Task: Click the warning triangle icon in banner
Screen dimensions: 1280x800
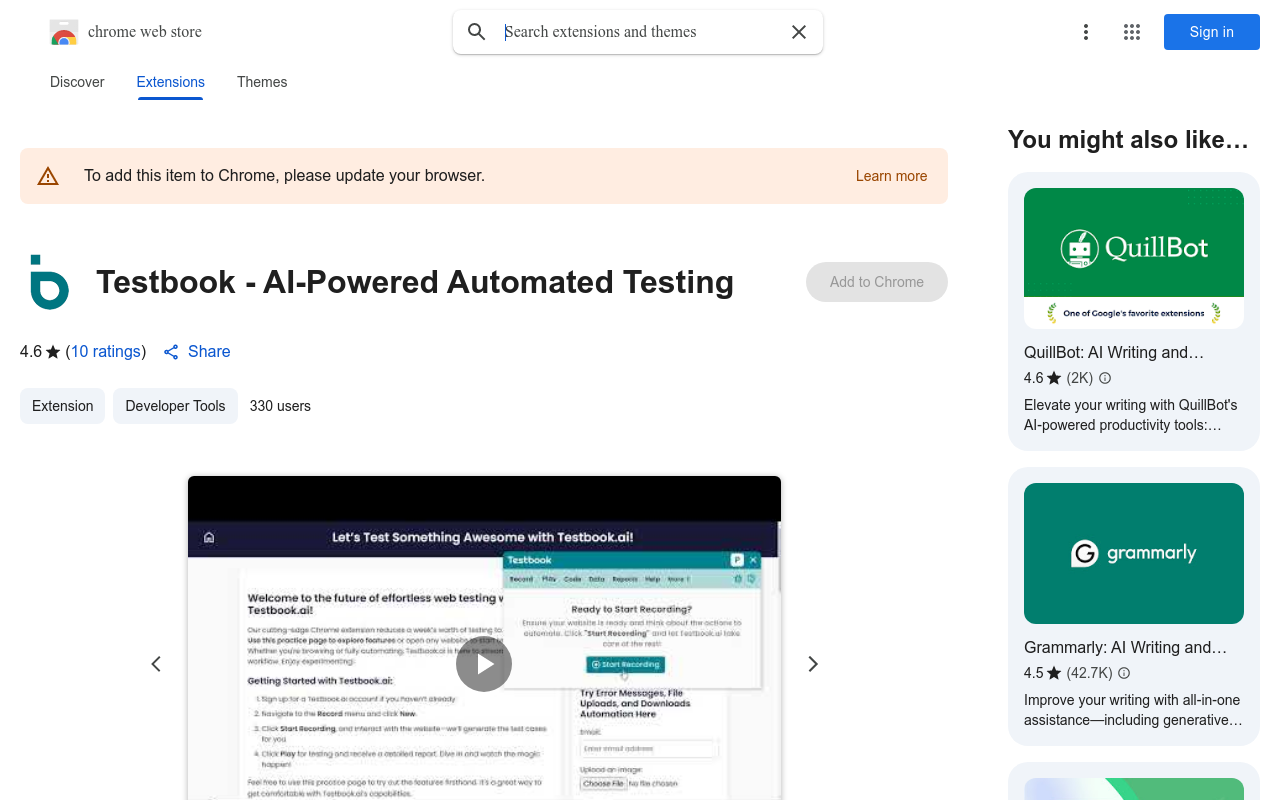Action: point(48,176)
